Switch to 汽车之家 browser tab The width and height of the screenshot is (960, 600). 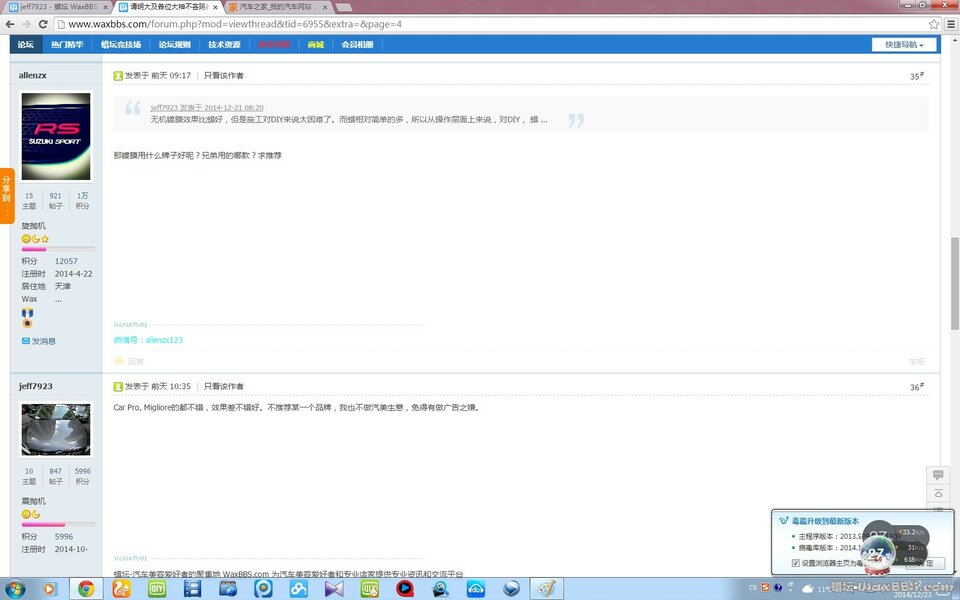[275, 7]
